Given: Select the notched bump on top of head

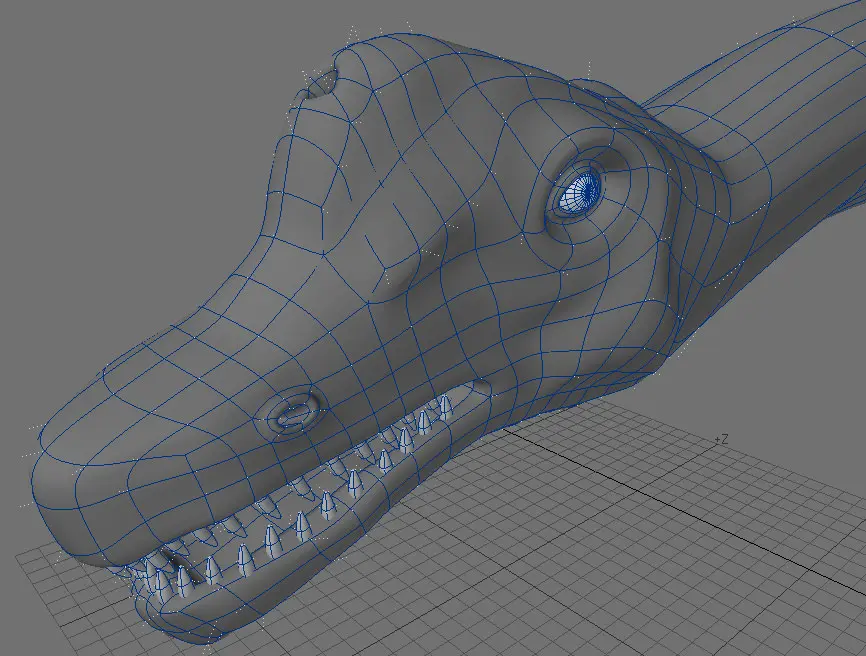Looking at the screenshot, I should click(322, 86).
